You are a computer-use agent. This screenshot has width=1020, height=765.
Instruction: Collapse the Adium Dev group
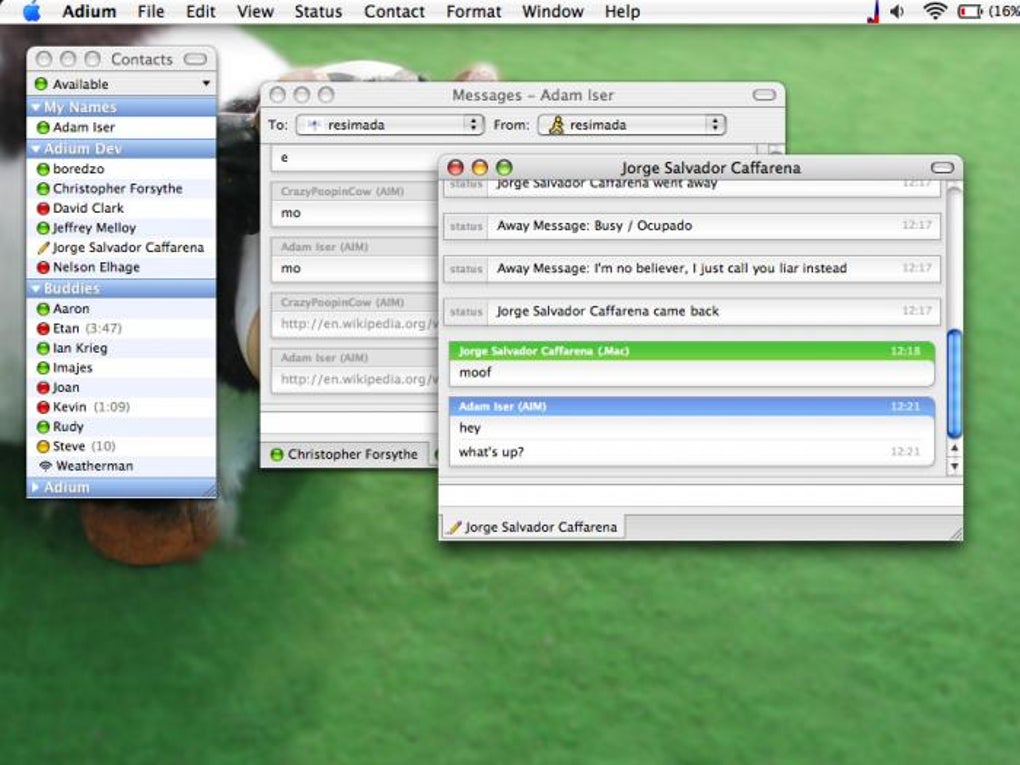(36, 149)
